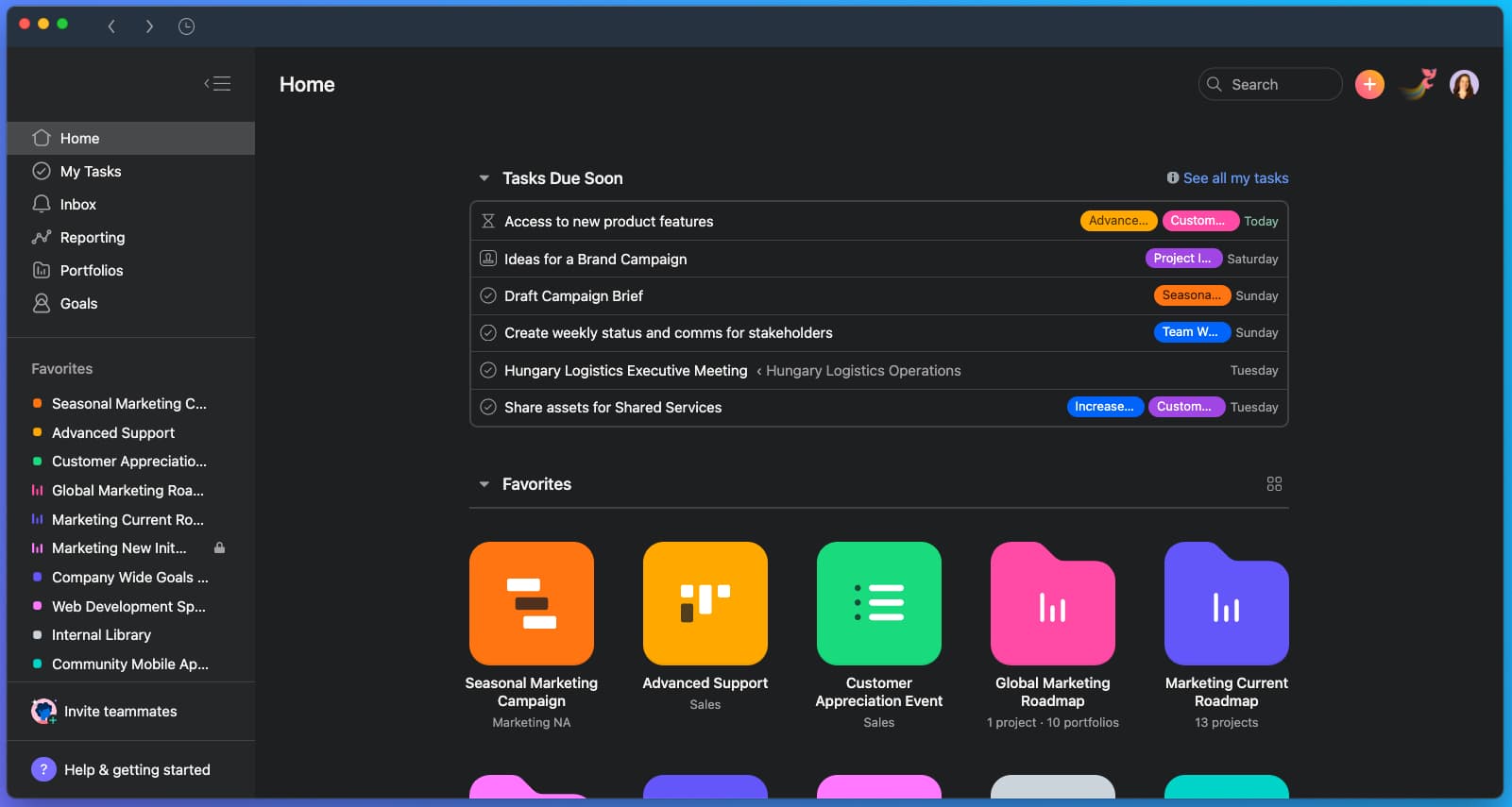Open the Hungary Logistics Operations parent task
Viewport: 1512px width, 807px height.
click(862, 371)
